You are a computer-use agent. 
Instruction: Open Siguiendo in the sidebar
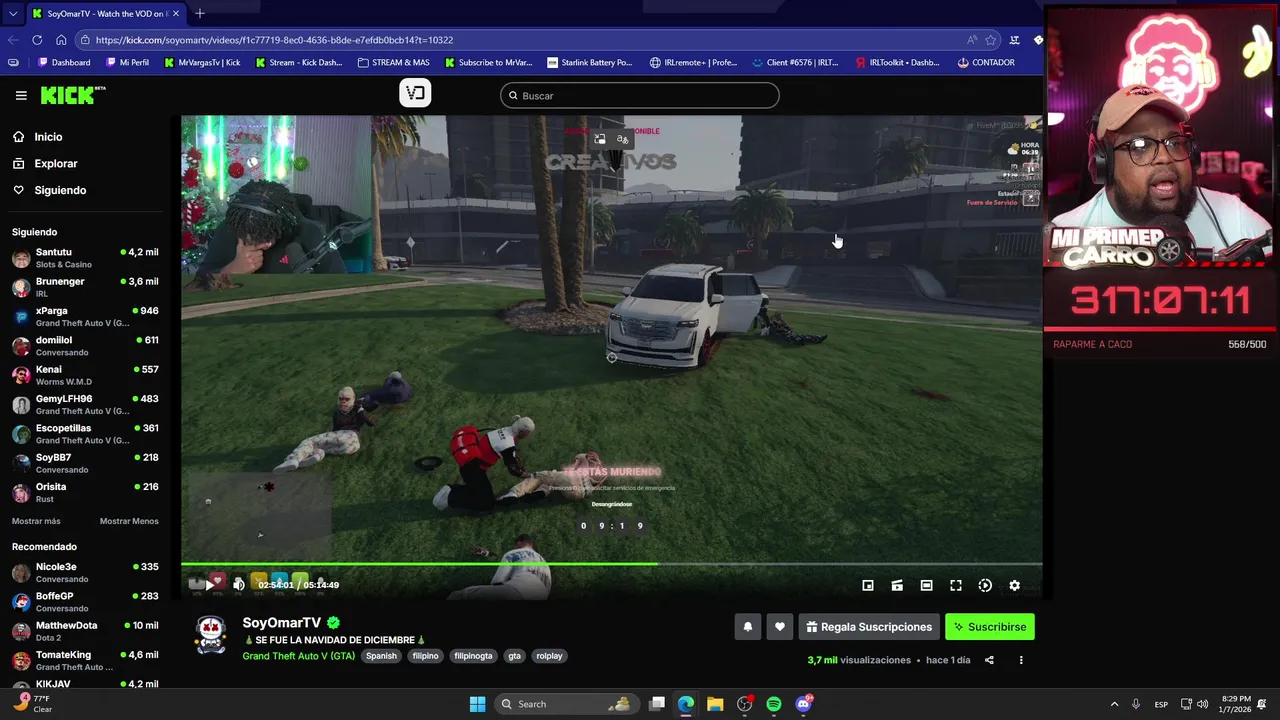tap(60, 190)
